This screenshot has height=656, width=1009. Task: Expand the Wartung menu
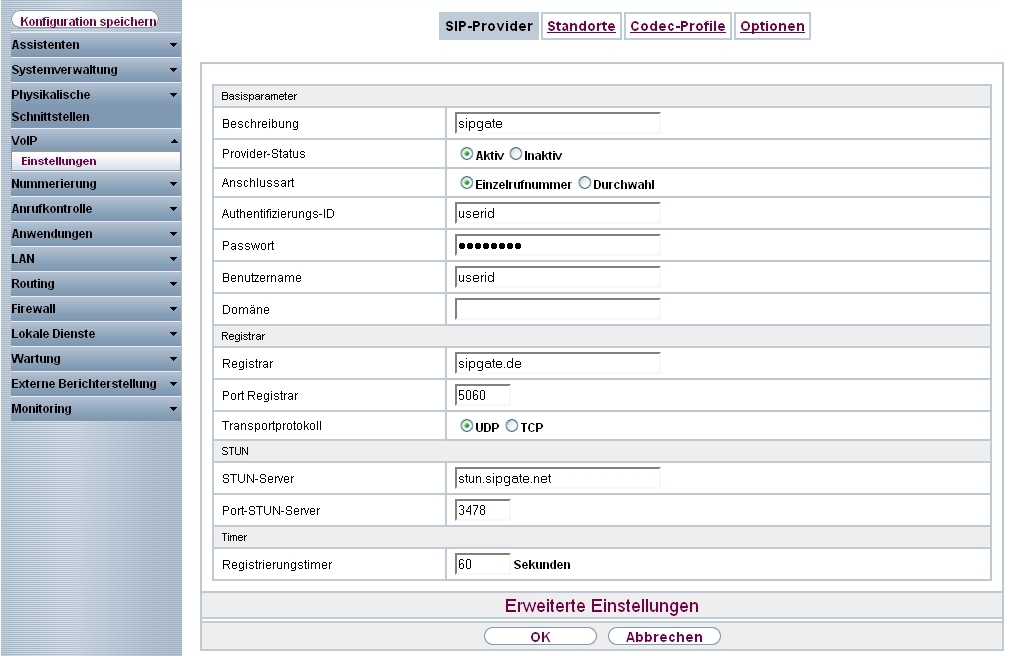[96, 359]
